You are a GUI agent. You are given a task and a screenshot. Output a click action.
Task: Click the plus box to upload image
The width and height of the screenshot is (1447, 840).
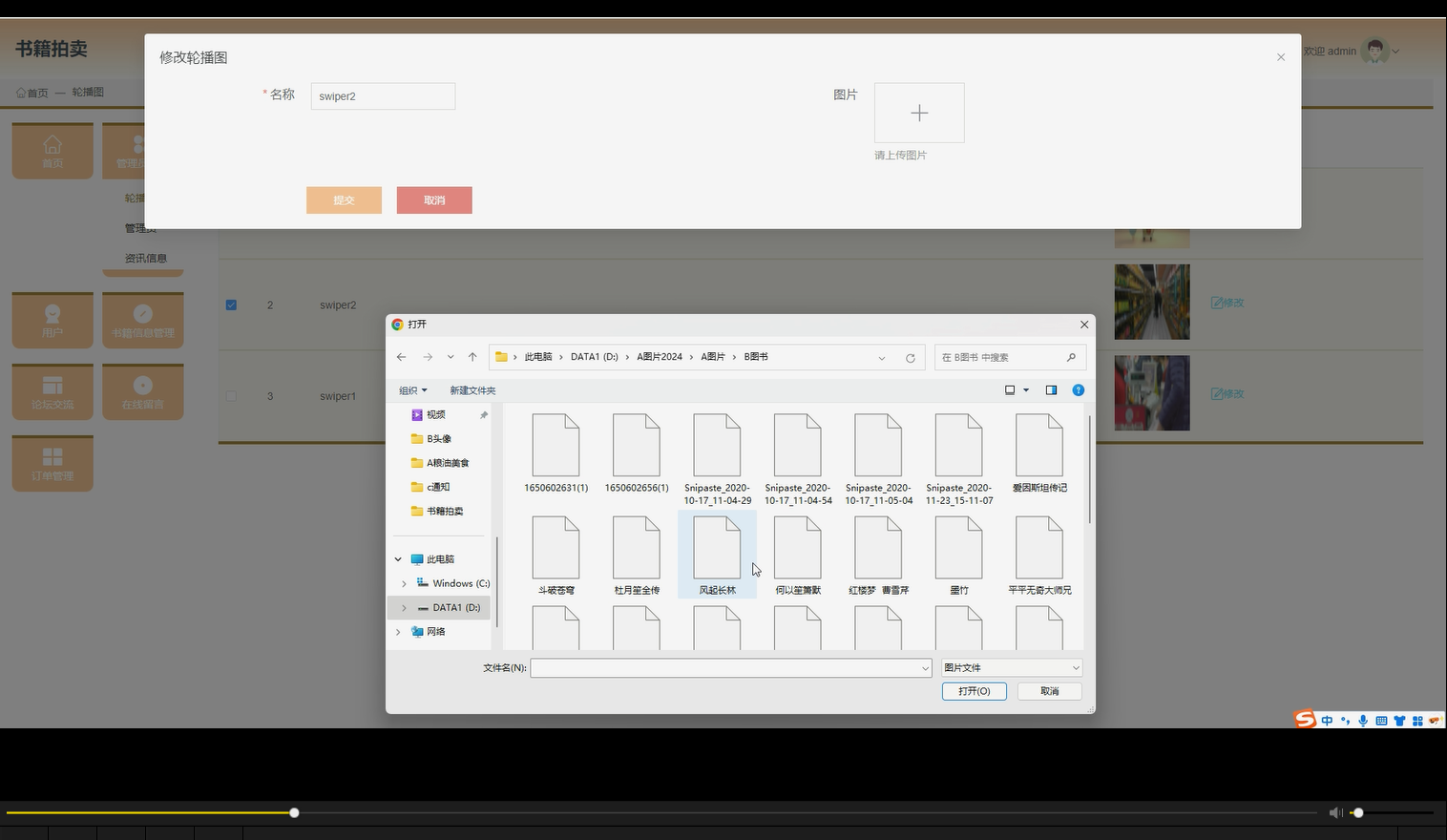(919, 113)
